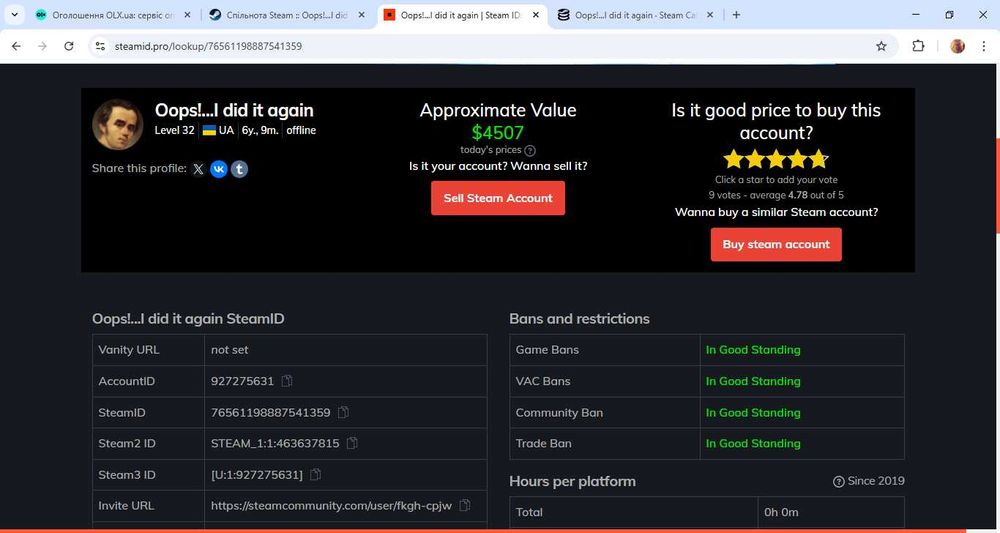Close the Steam community tab

coord(362,15)
